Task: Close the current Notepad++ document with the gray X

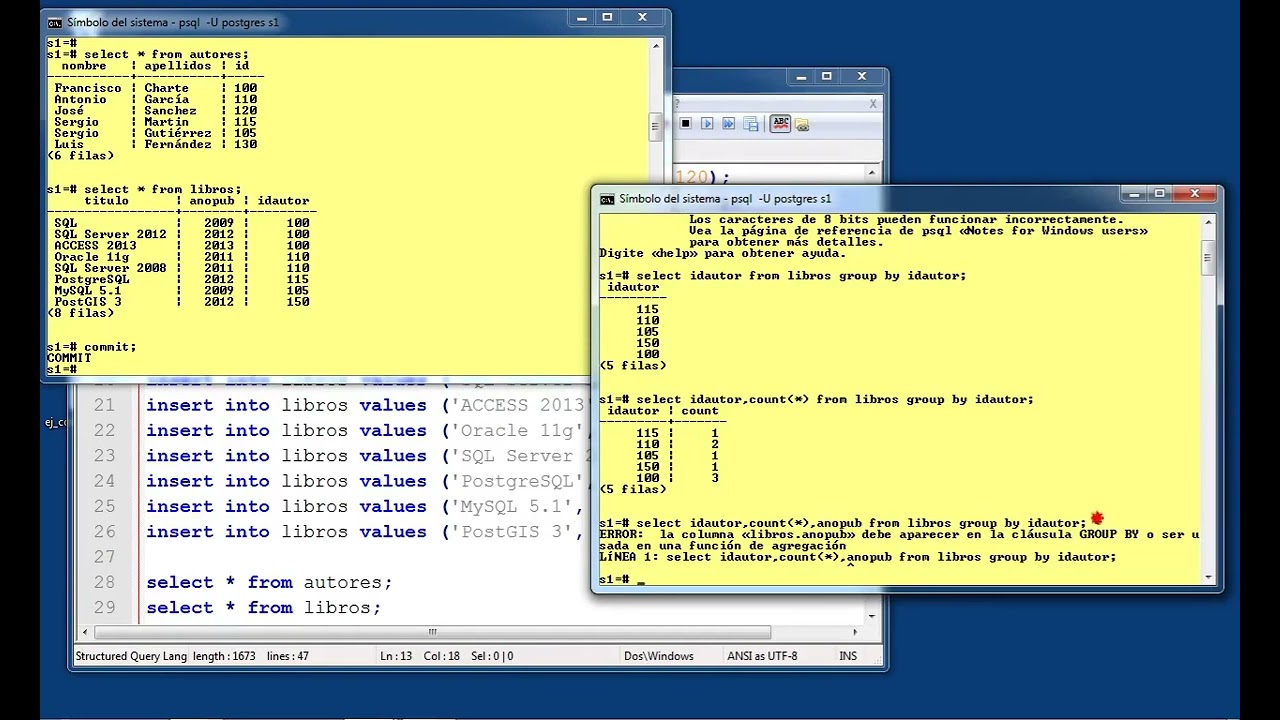Action: coord(873,103)
